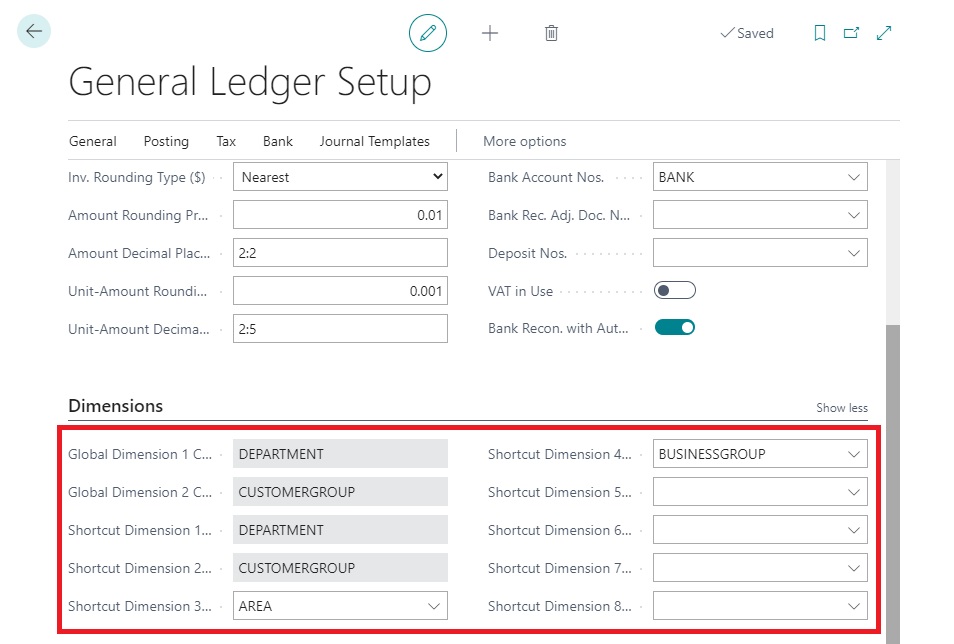Click the Amount Rounding Precision field

click(x=340, y=215)
